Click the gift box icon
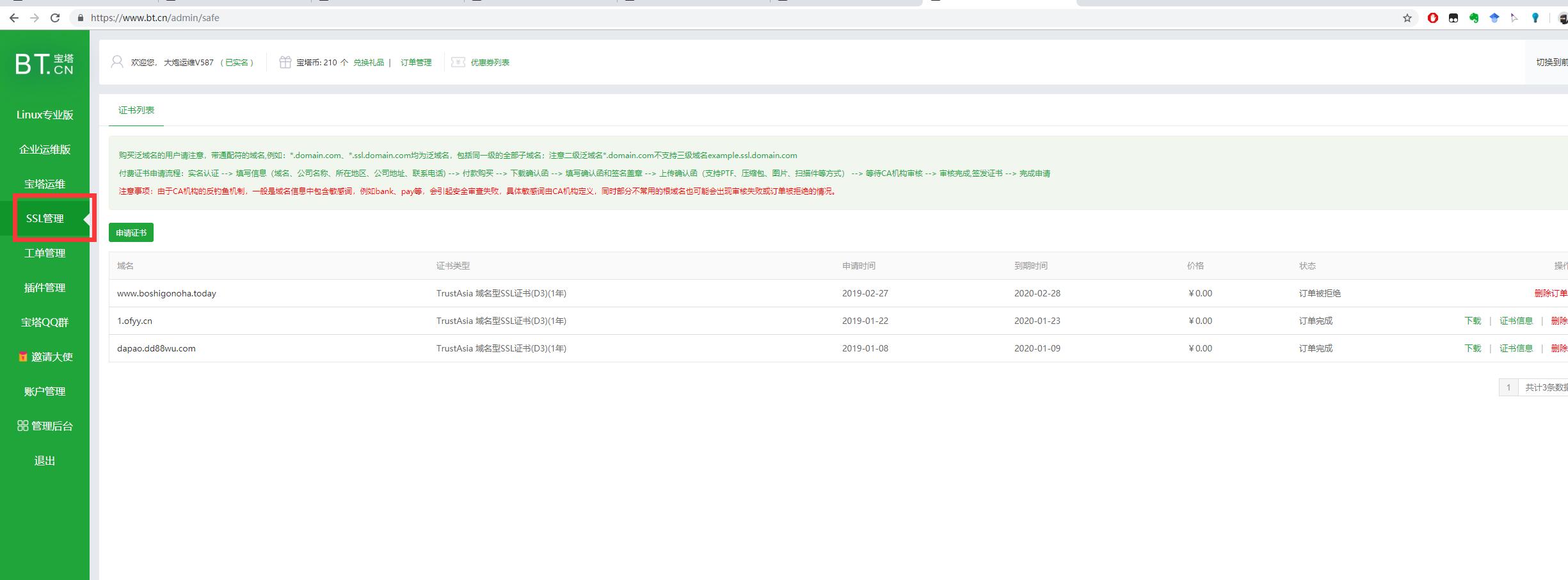This screenshot has width=1568, height=580. 285,62
